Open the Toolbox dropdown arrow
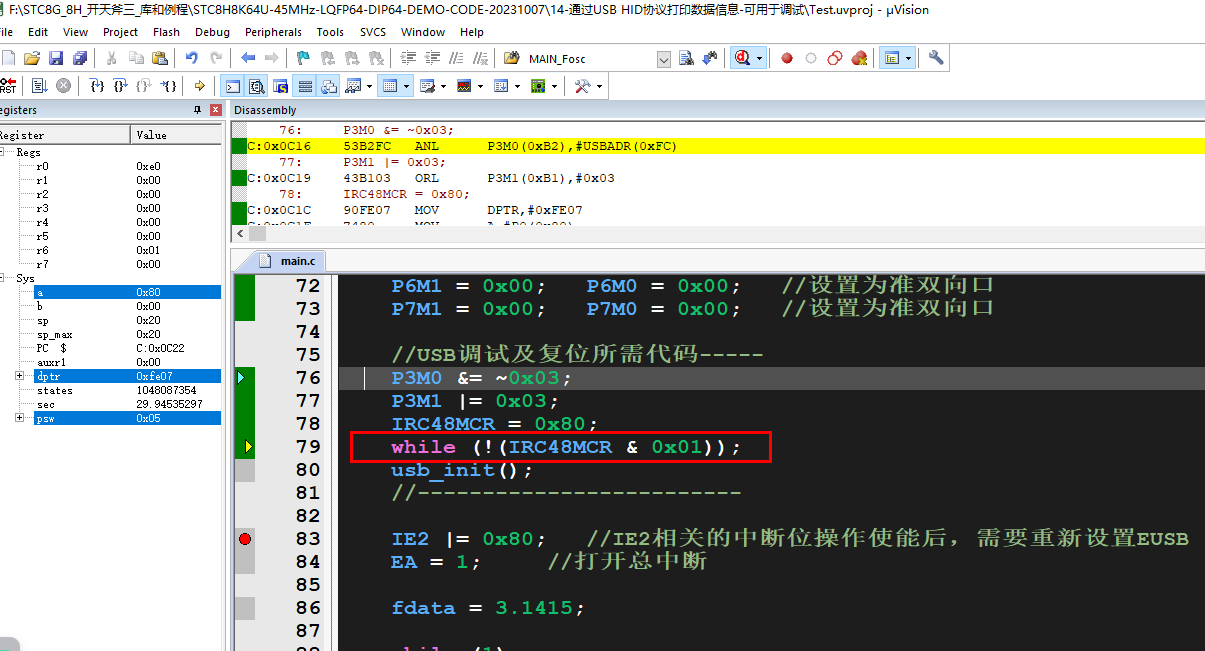This screenshot has height=651, width=1205. point(600,87)
